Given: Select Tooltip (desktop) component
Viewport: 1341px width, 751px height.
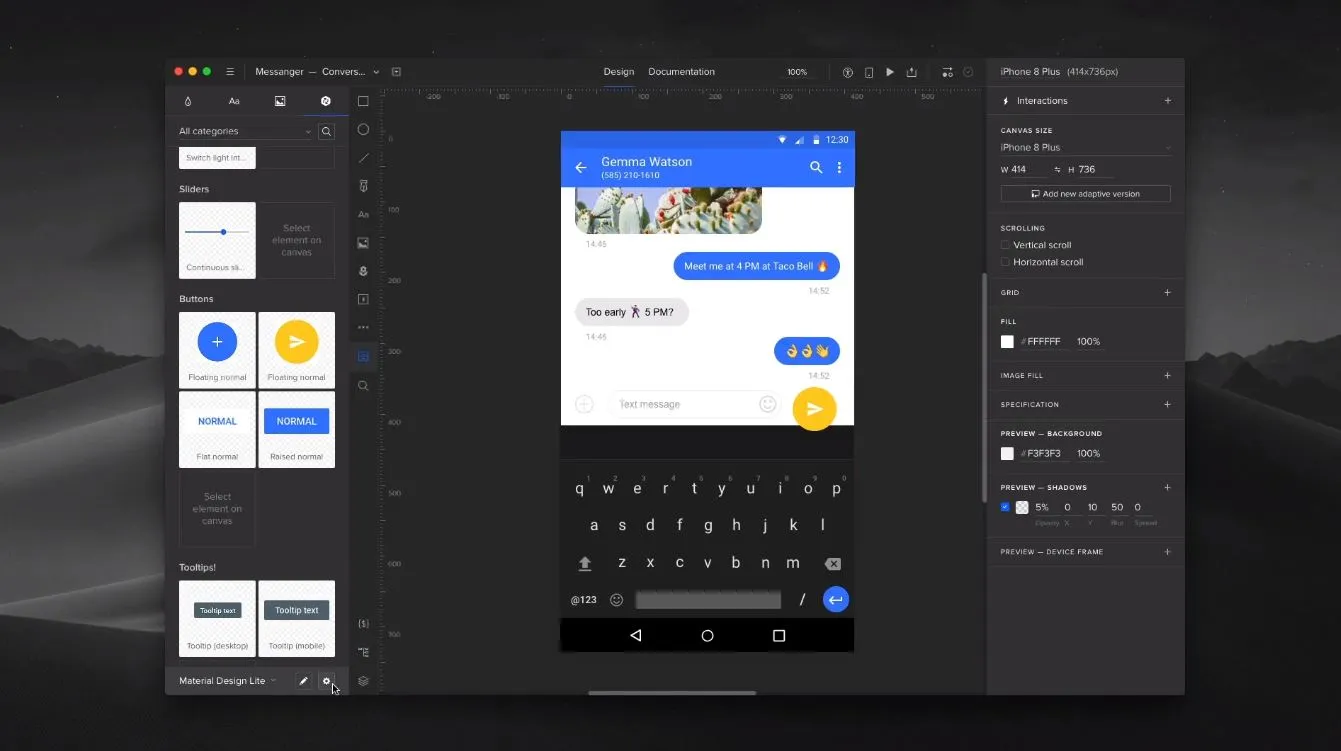Looking at the screenshot, I should pyautogui.click(x=217, y=619).
